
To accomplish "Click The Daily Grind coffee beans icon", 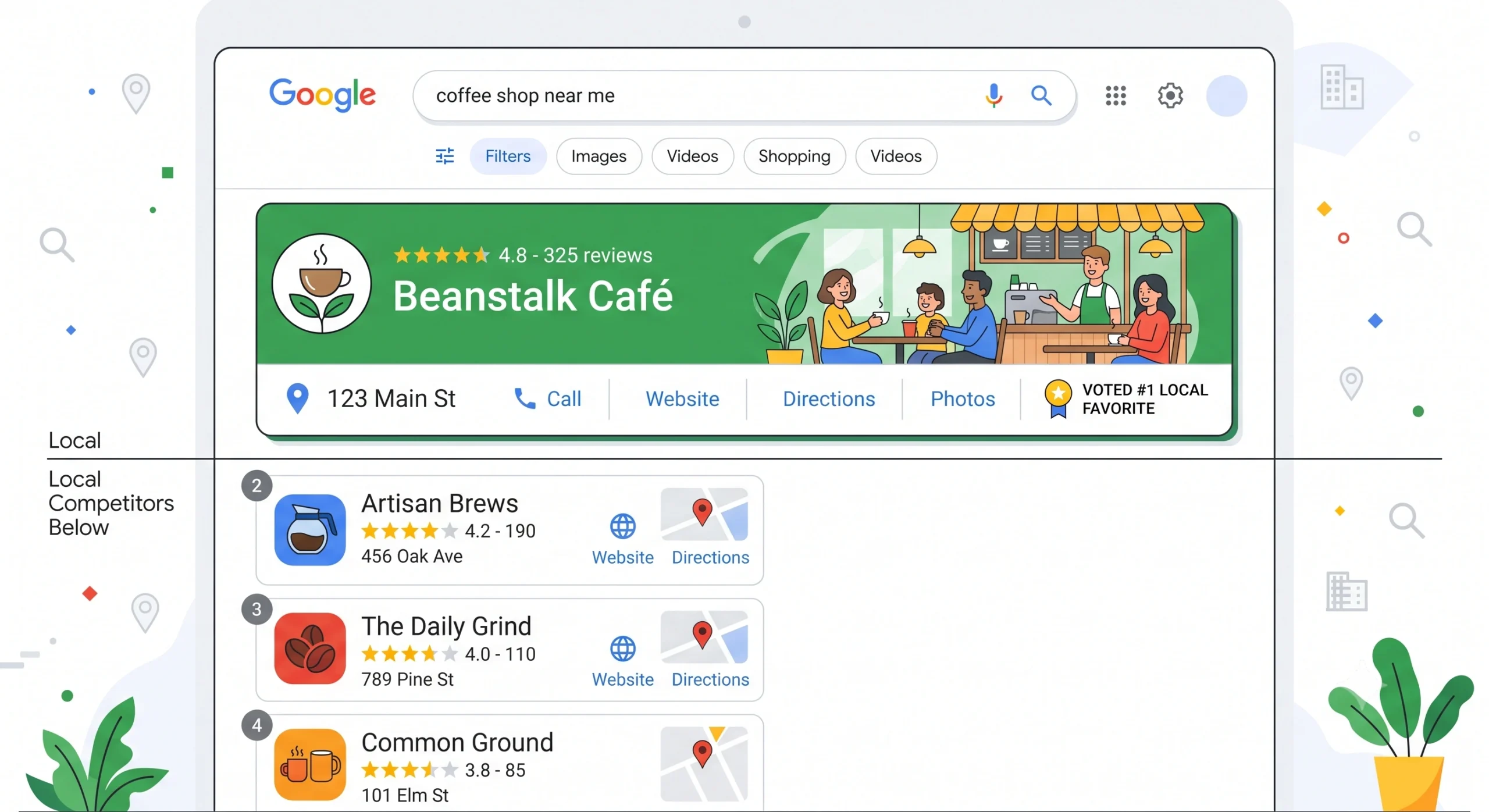I will click(310, 648).
